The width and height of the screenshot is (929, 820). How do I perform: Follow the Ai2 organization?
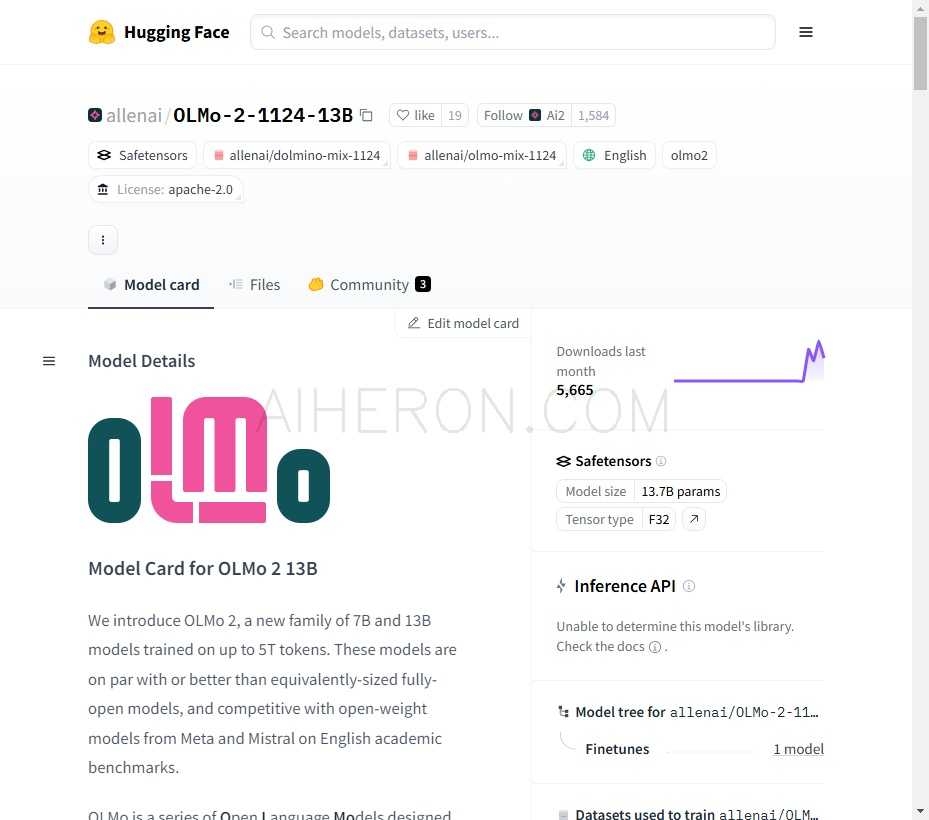click(x=523, y=115)
